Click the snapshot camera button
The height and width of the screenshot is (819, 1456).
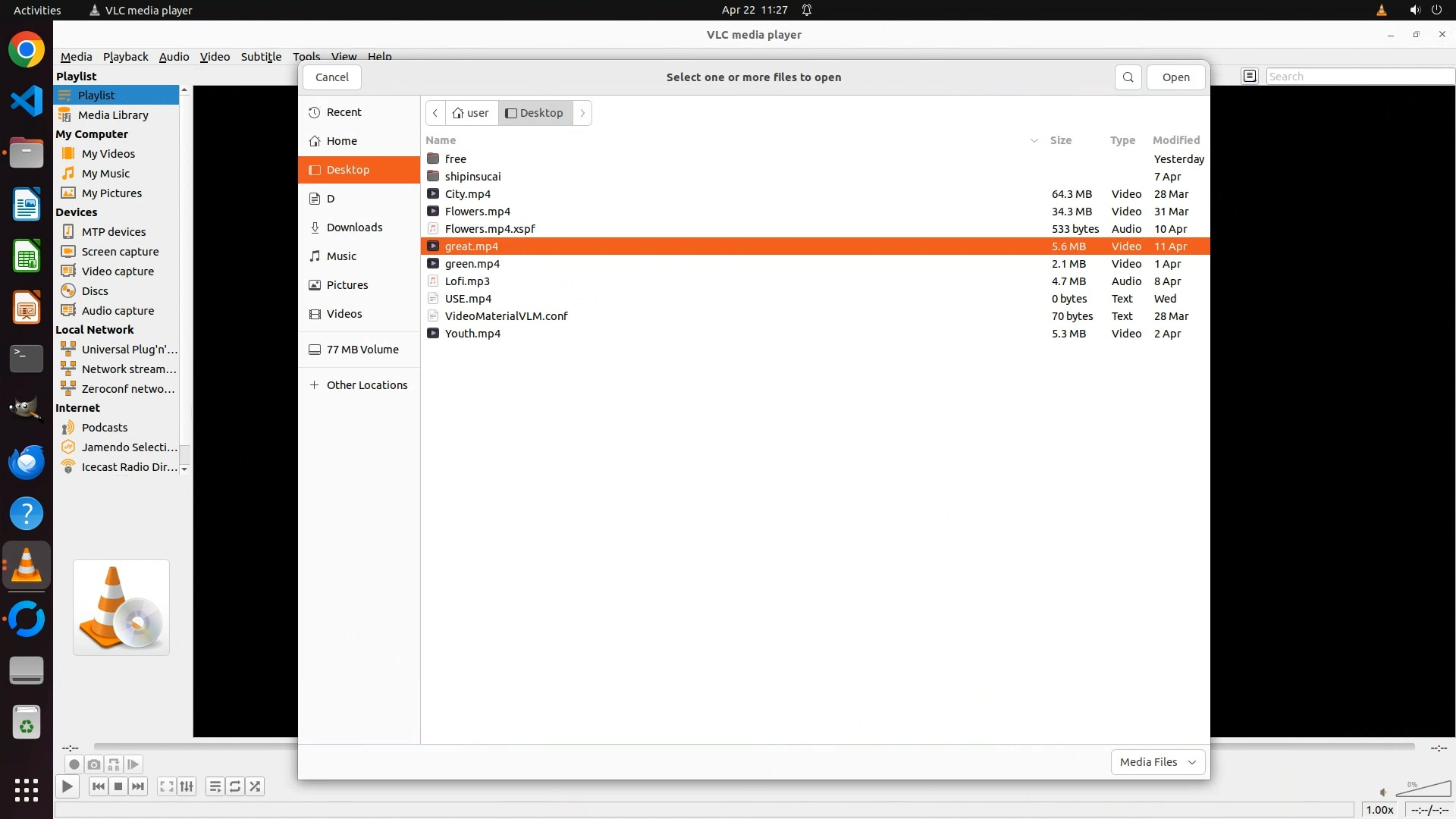[x=93, y=764]
